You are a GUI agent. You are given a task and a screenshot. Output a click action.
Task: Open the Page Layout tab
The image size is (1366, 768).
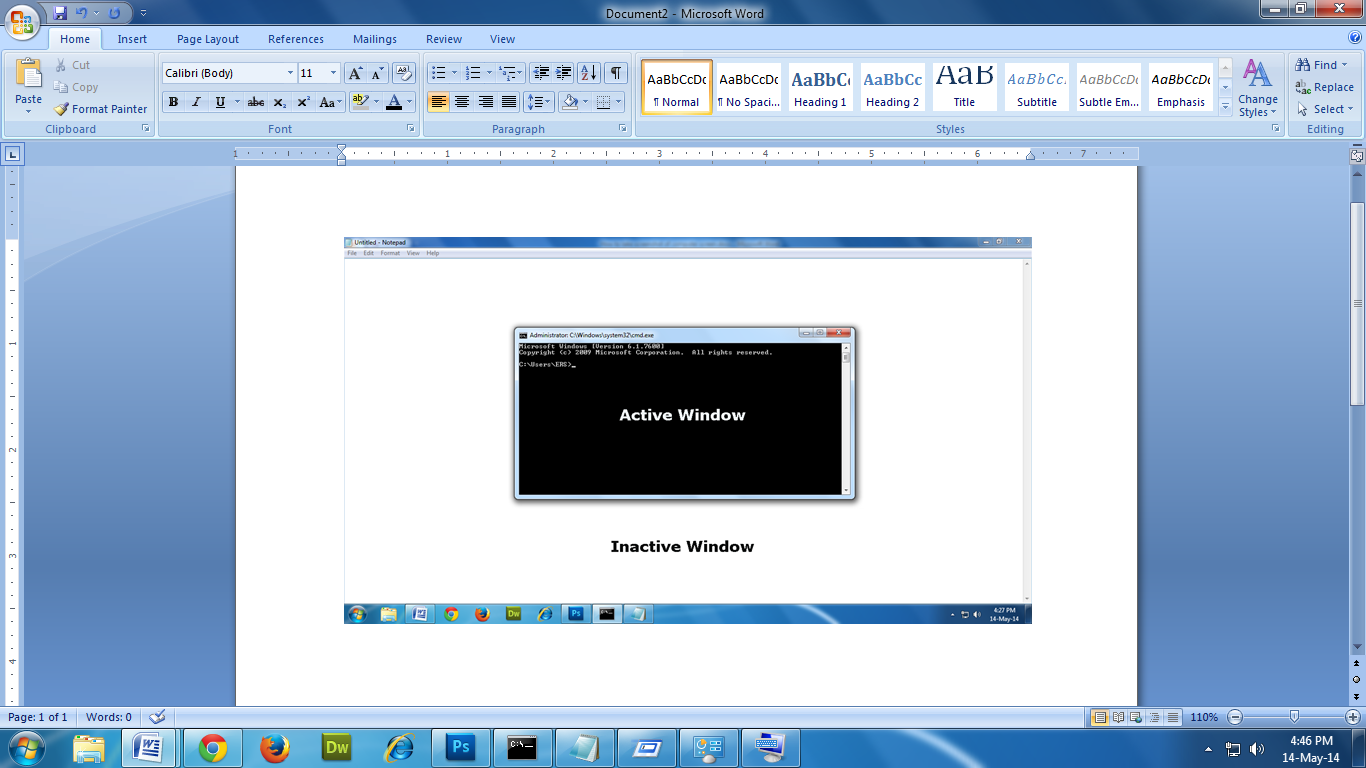[208, 39]
